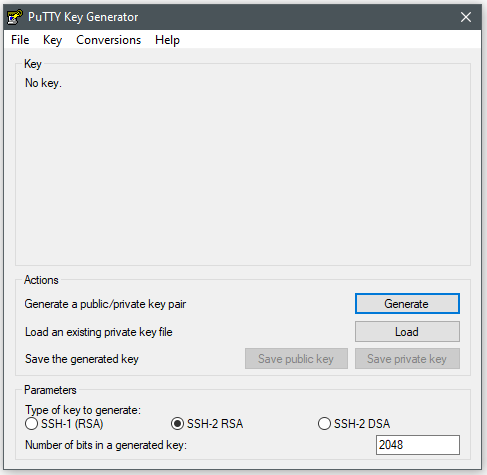Click the 'Save the generated key' label
This screenshot has height=475, width=487.
82,359
